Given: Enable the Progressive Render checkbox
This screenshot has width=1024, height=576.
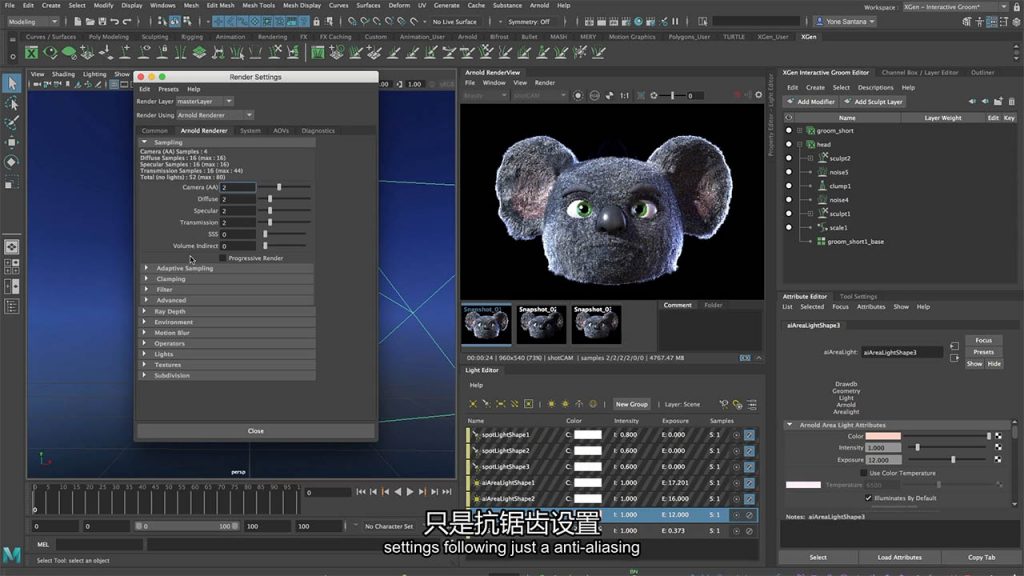Looking at the screenshot, I should pyautogui.click(x=223, y=259).
